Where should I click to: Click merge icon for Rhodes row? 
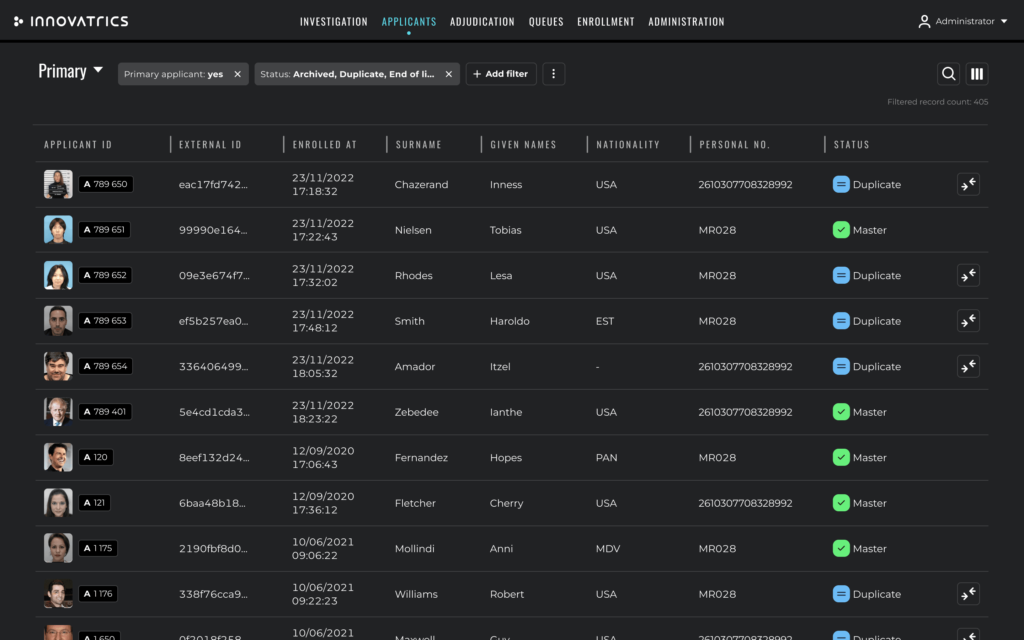[968, 275]
